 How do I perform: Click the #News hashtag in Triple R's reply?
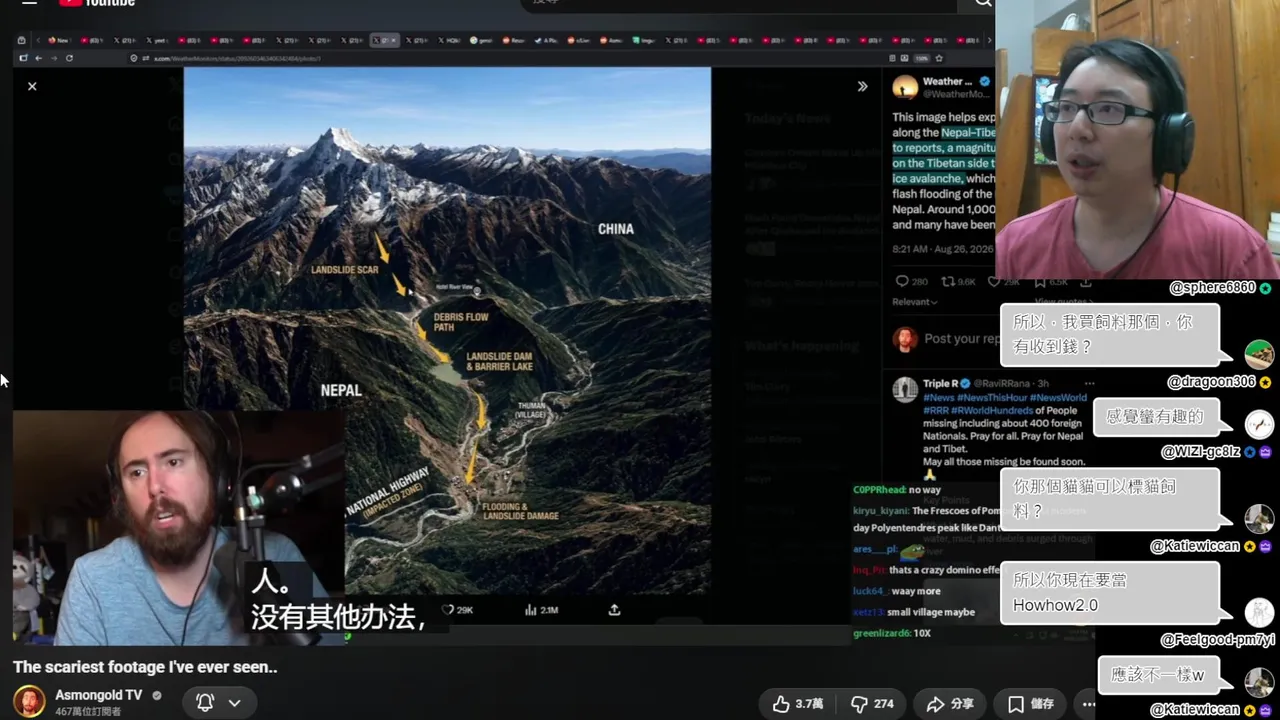coord(939,397)
